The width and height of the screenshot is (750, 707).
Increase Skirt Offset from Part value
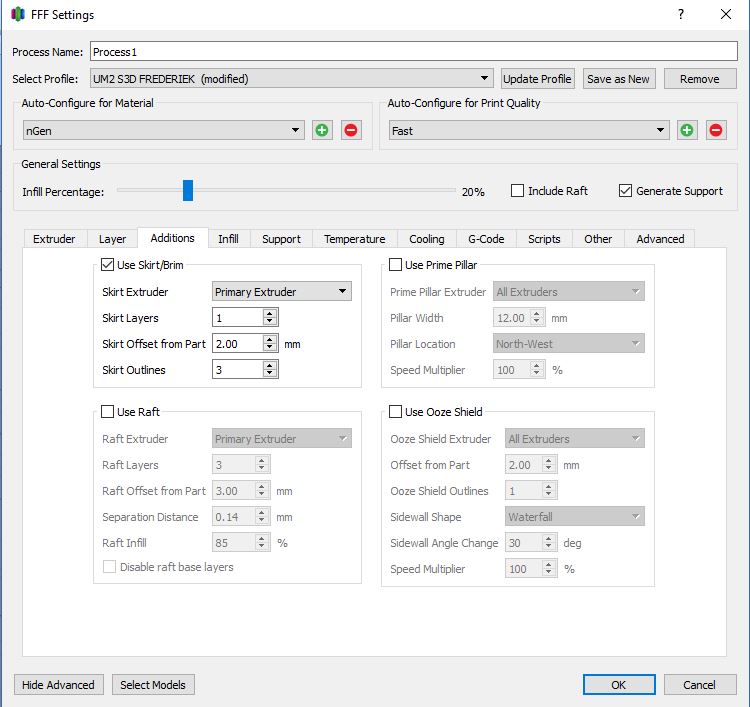(269, 339)
